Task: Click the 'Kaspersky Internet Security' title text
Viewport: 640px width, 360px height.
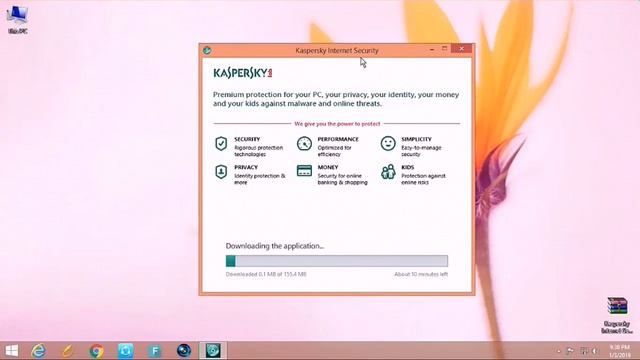Action: [337, 51]
